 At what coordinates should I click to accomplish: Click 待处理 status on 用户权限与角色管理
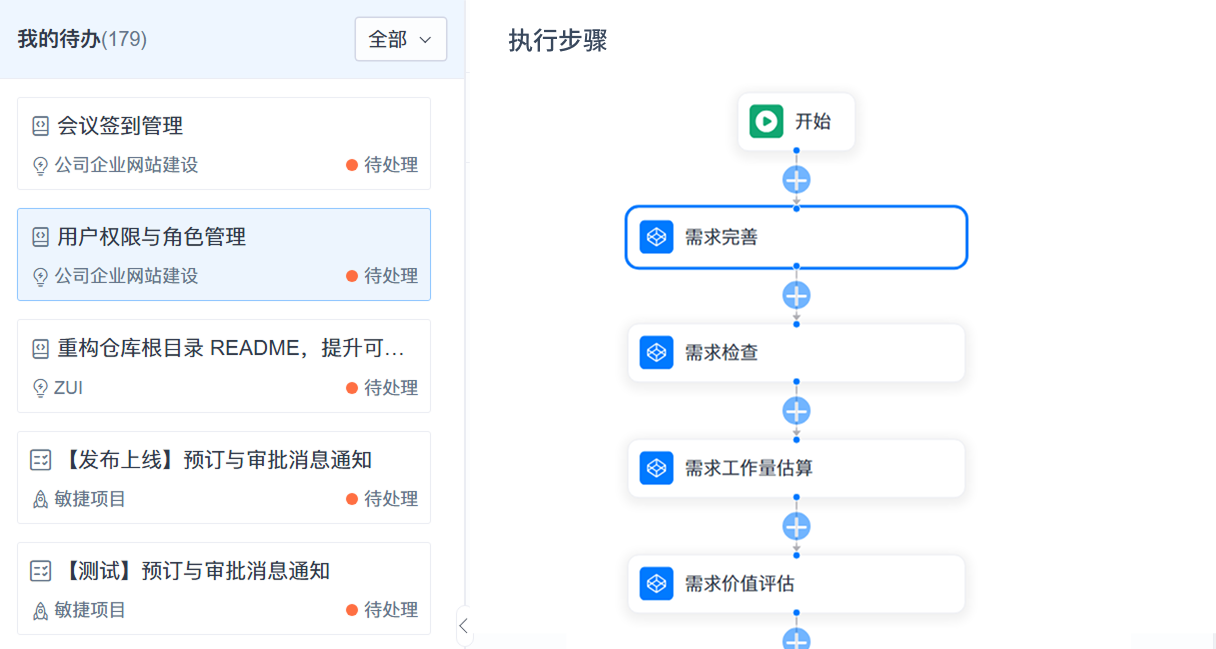point(382,276)
